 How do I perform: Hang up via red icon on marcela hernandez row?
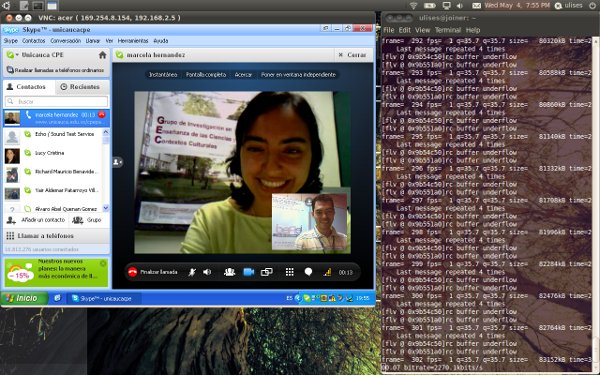pos(102,114)
